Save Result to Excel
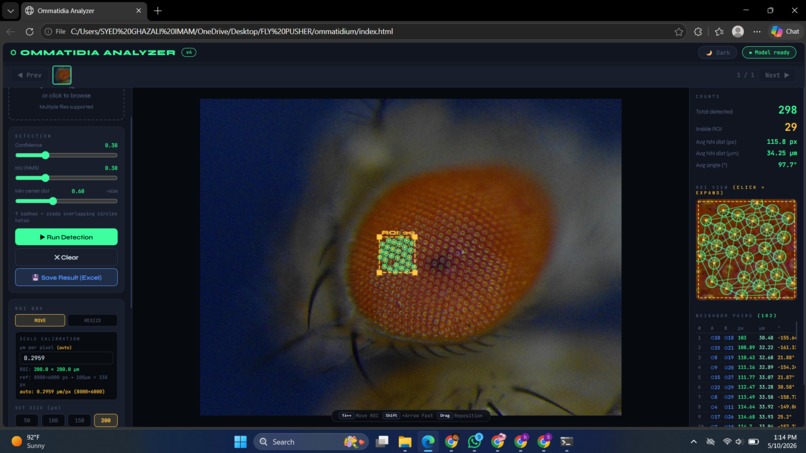This screenshot has height=453, width=806. pyautogui.click(x=66, y=277)
